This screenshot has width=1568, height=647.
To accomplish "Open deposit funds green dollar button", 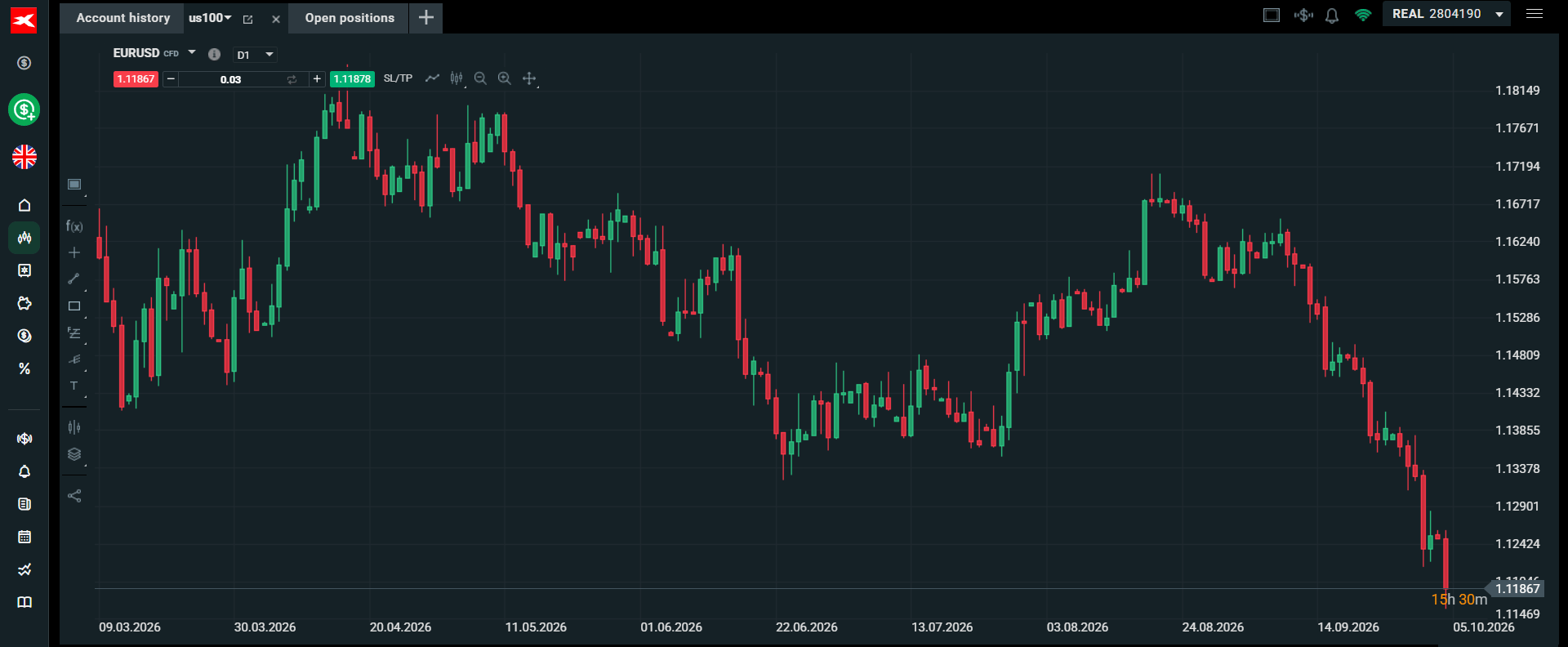I will [x=24, y=109].
